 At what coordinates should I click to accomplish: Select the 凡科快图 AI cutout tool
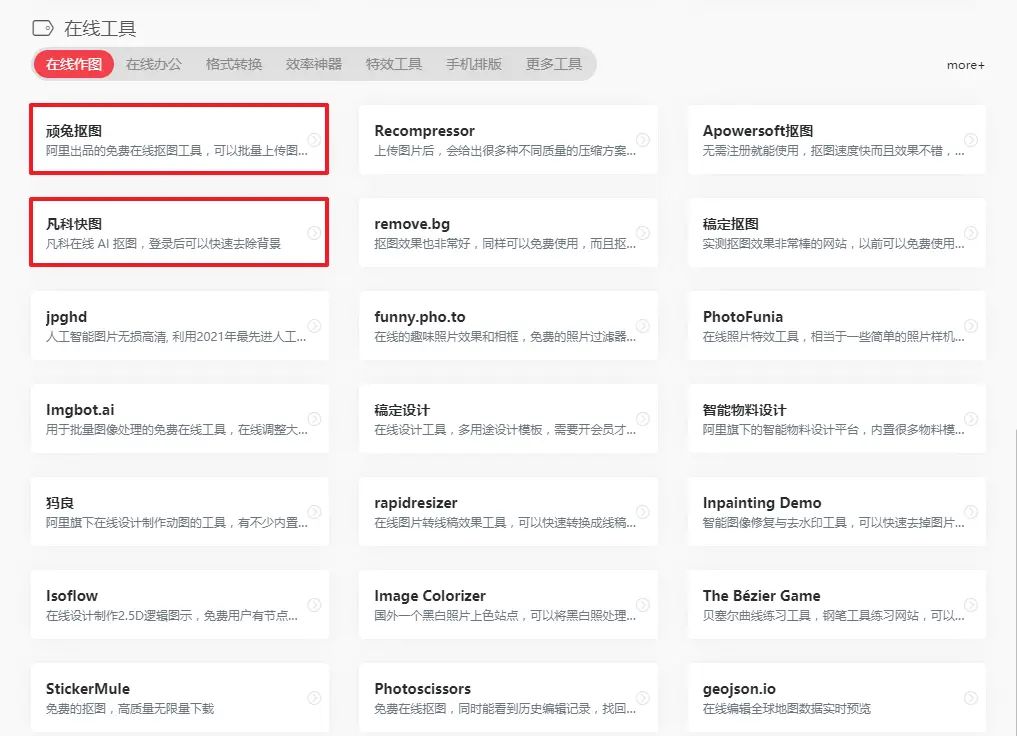(x=150, y=233)
